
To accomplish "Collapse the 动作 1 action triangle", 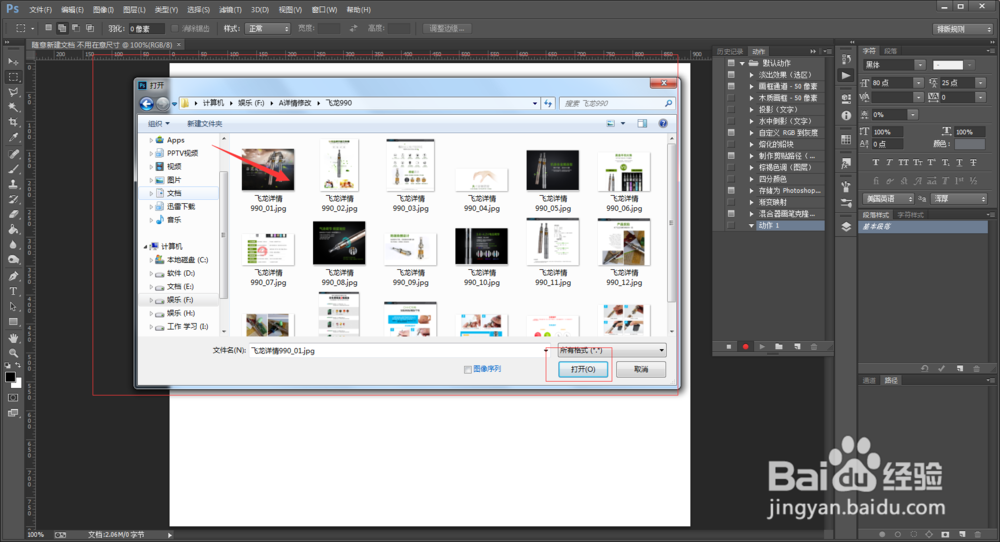I will (x=751, y=226).
